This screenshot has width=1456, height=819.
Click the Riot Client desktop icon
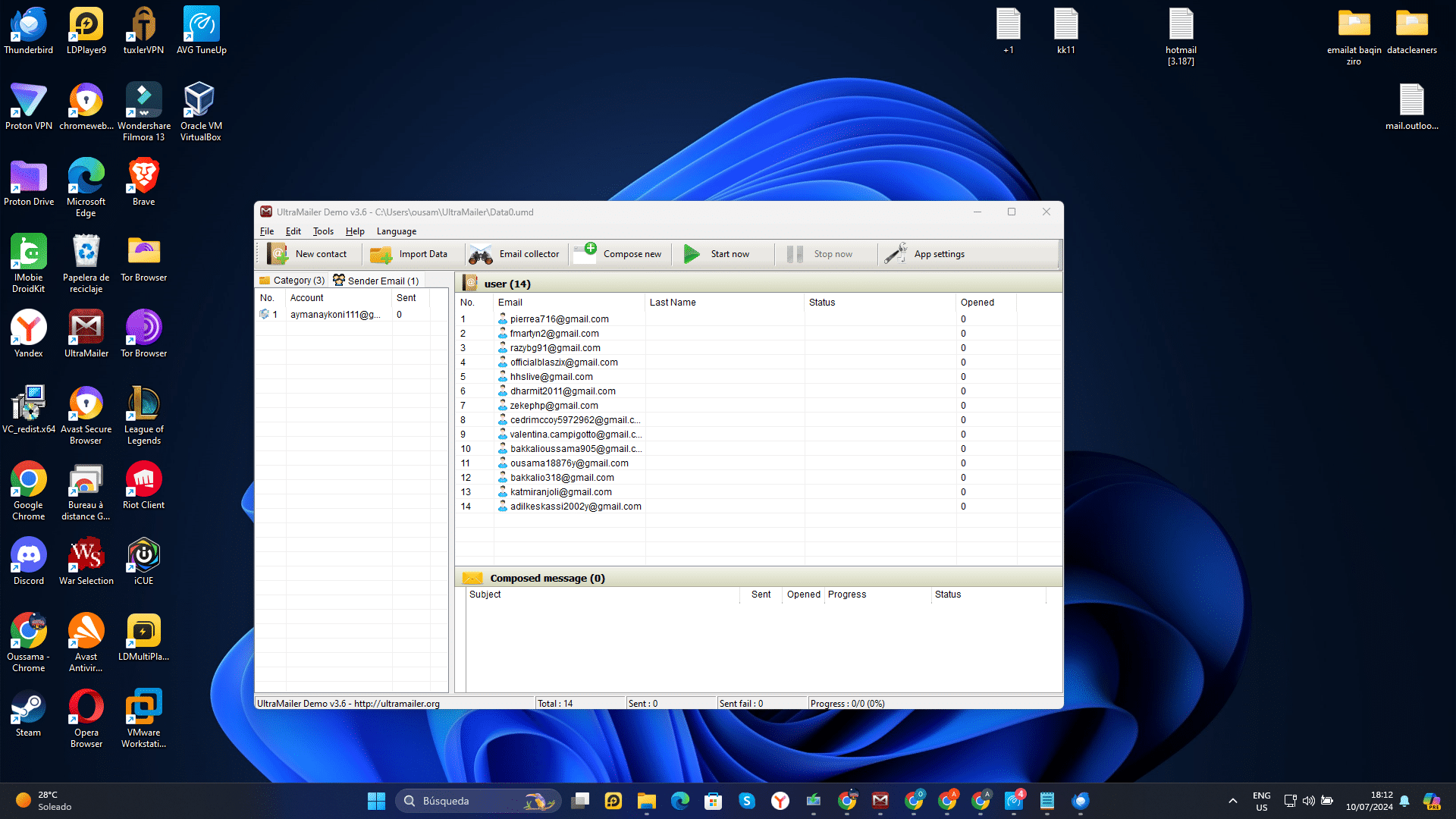144,486
